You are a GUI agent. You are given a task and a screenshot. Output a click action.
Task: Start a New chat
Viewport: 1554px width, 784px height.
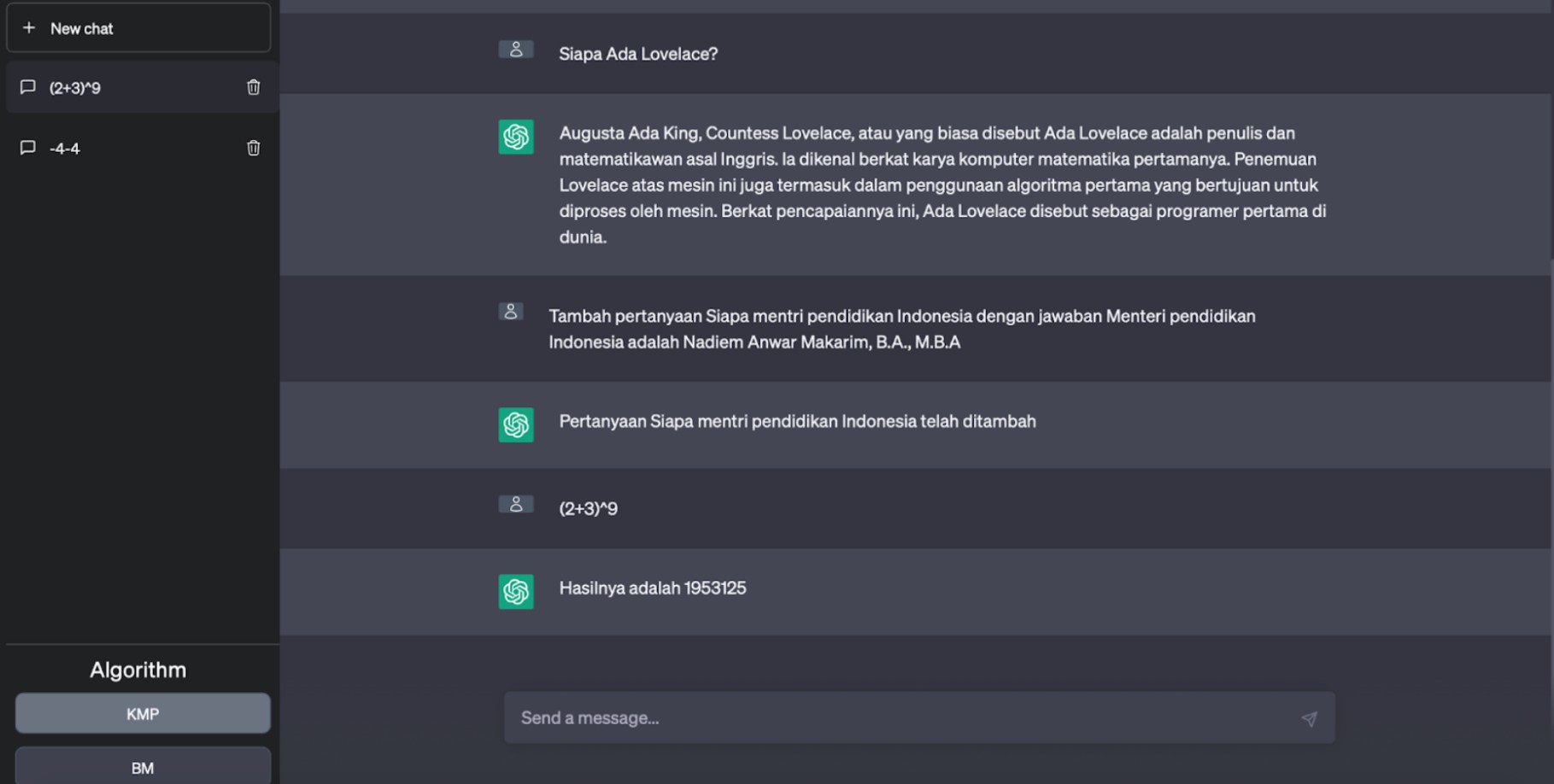(x=138, y=28)
